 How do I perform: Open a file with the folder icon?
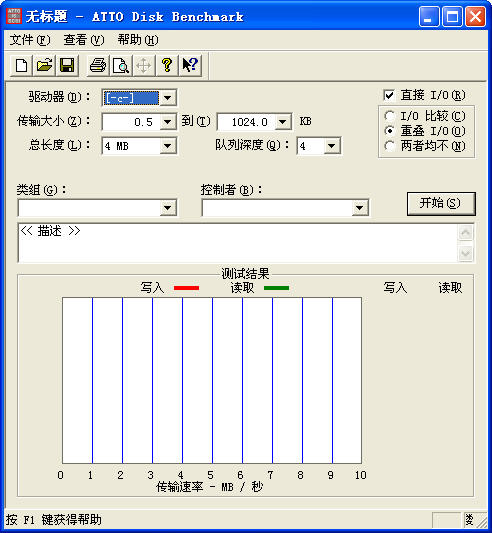point(44,65)
